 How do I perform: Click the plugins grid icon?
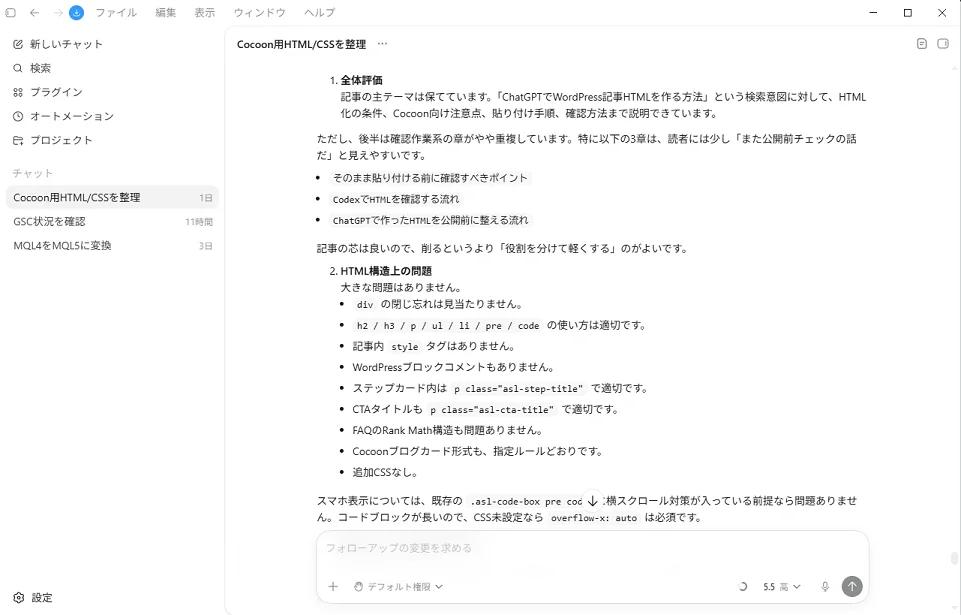pos(18,92)
